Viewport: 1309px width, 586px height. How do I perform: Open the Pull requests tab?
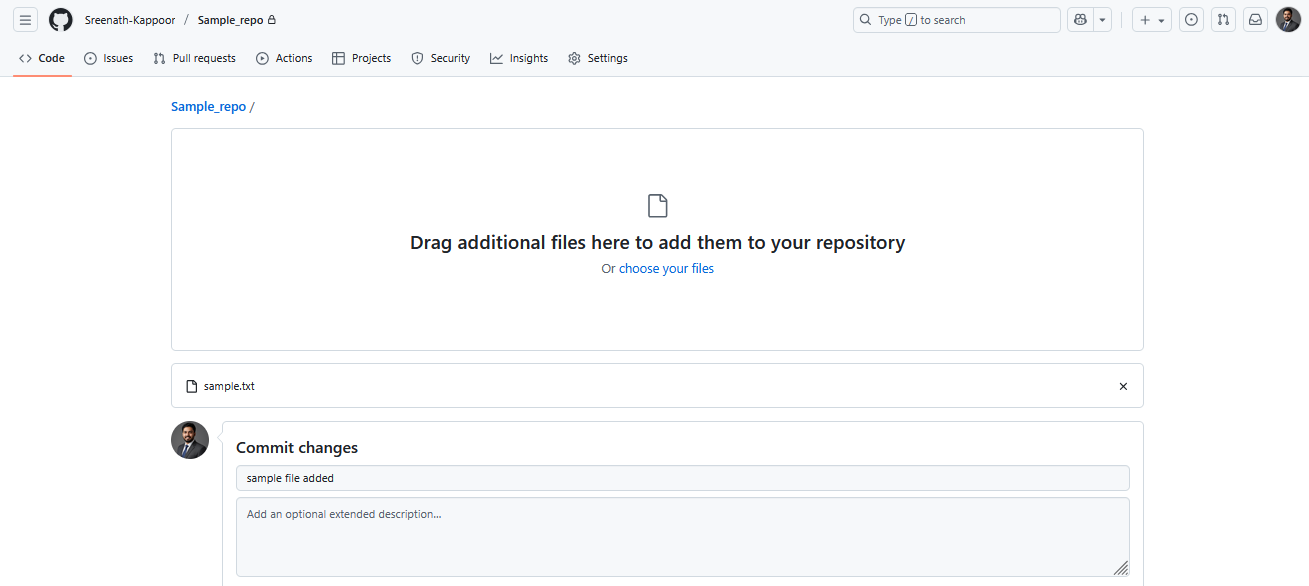click(x=194, y=58)
